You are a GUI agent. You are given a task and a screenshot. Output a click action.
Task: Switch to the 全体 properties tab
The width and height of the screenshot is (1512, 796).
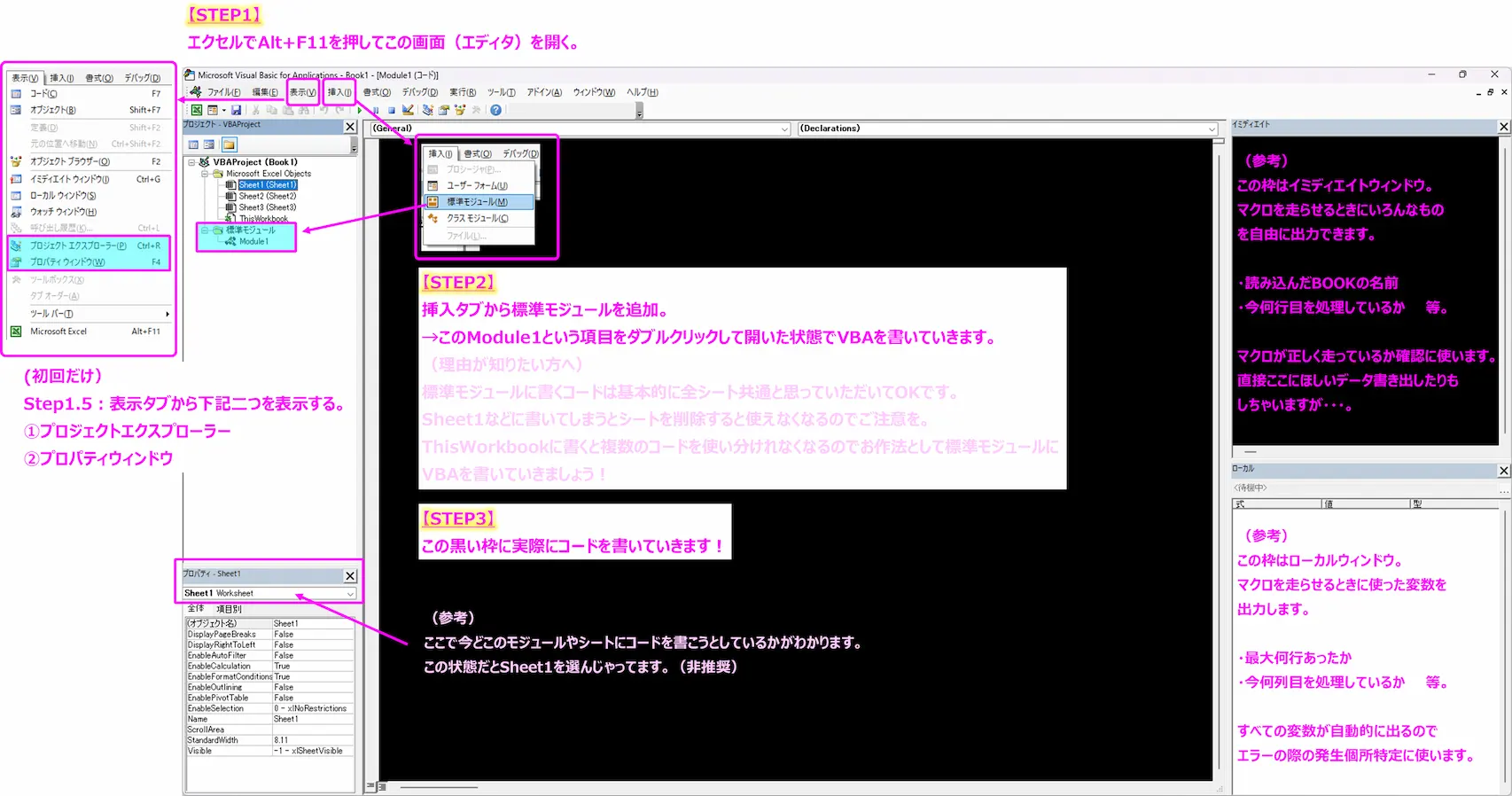tap(196, 609)
